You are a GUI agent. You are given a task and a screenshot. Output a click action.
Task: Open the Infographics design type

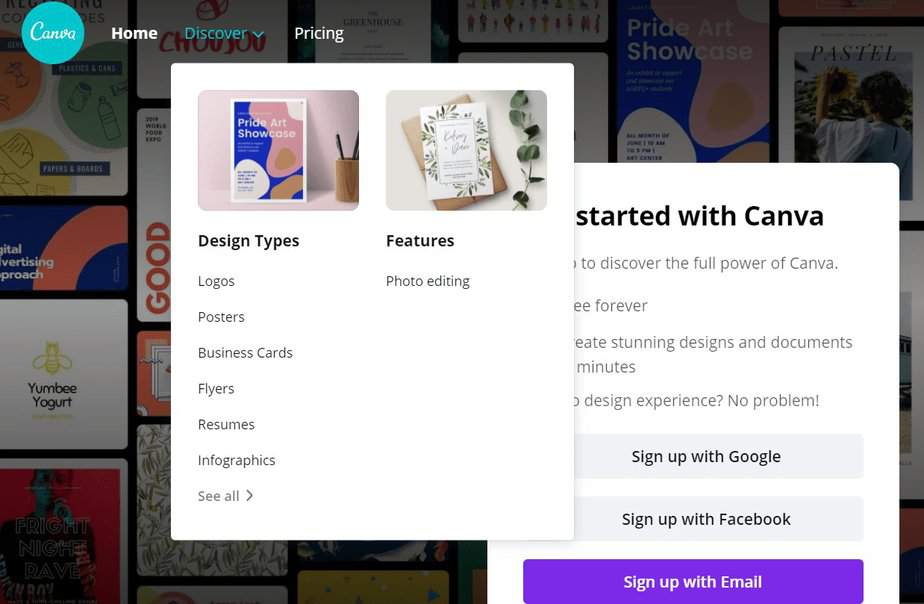(x=237, y=460)
